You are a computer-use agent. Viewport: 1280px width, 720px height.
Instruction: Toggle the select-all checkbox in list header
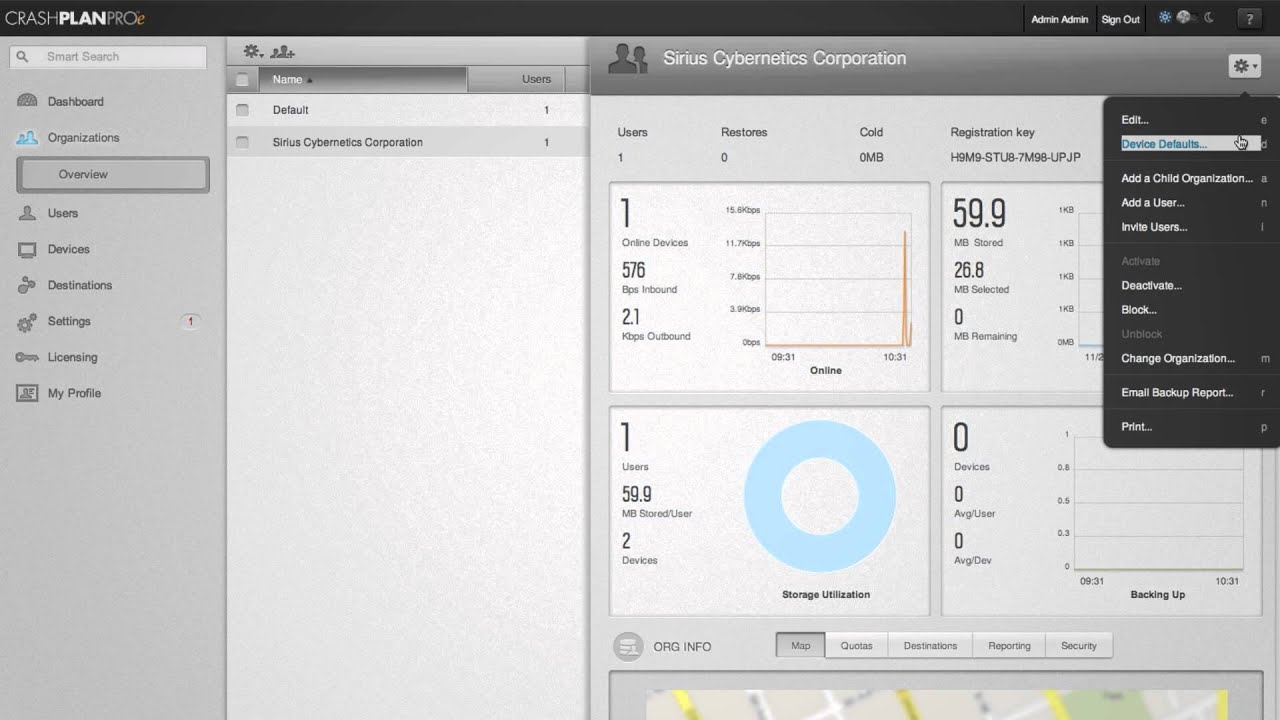[242, 79]
